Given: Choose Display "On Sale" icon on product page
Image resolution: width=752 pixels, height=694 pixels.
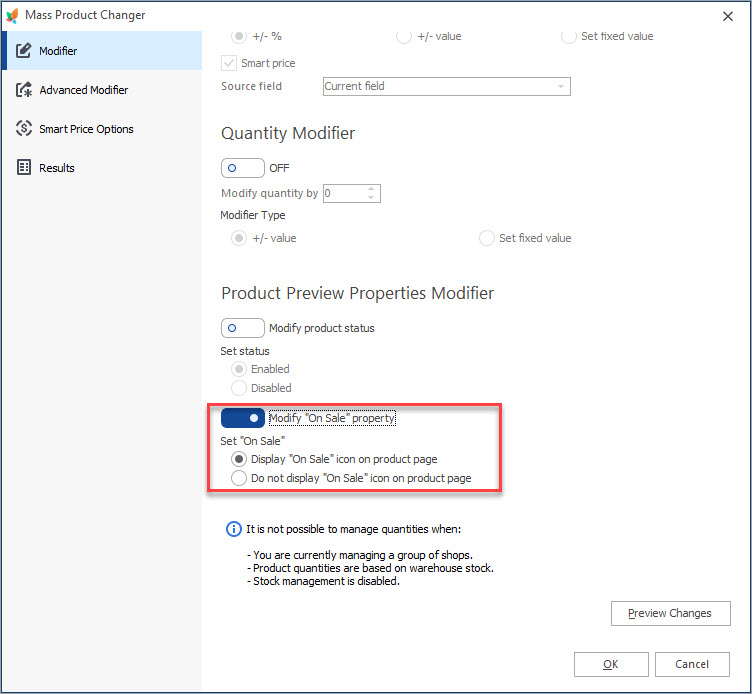Looking at the screenshot, I should [x=239, y=460].
